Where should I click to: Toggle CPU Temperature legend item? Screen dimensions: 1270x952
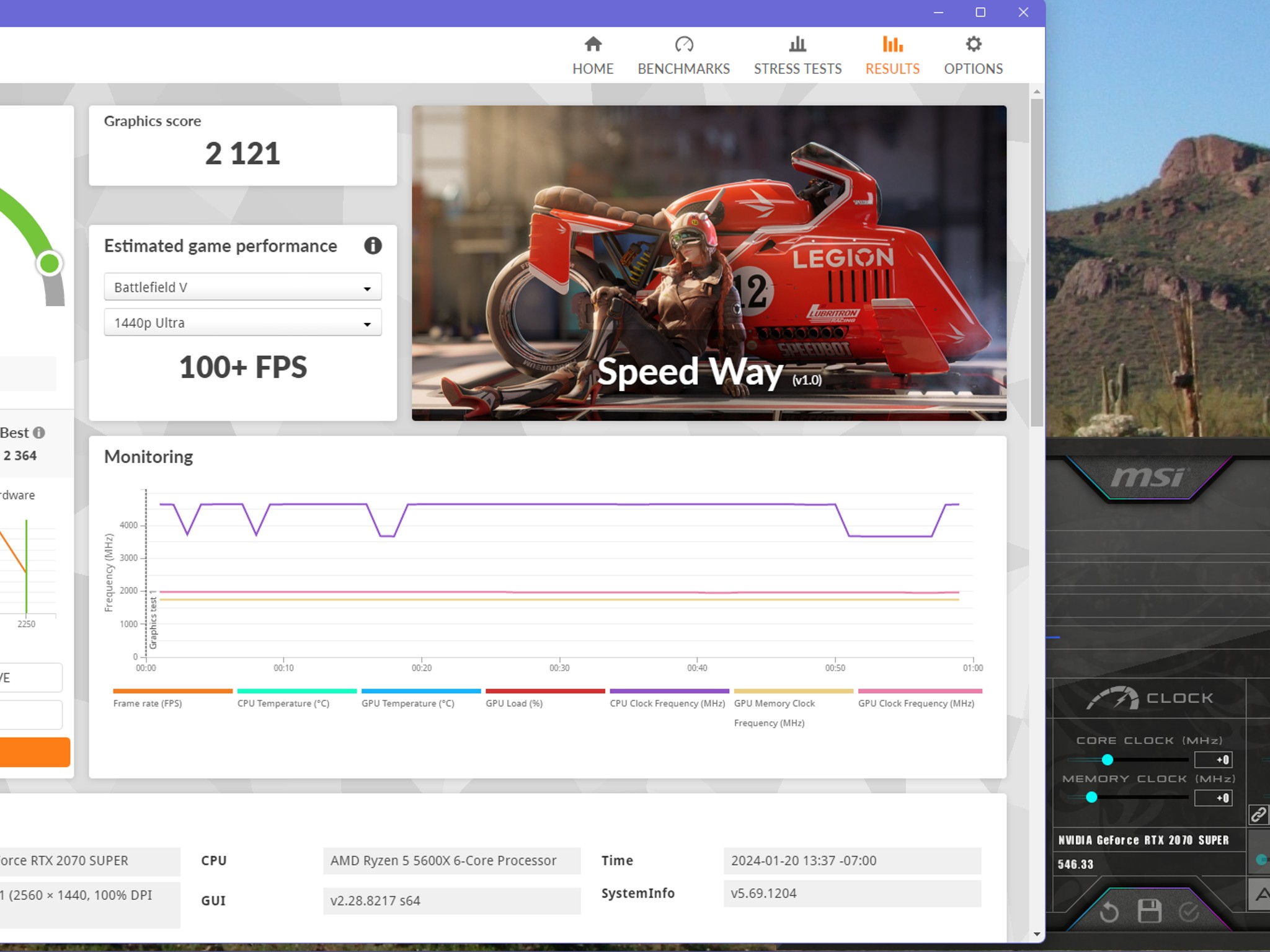click(296, 698)
